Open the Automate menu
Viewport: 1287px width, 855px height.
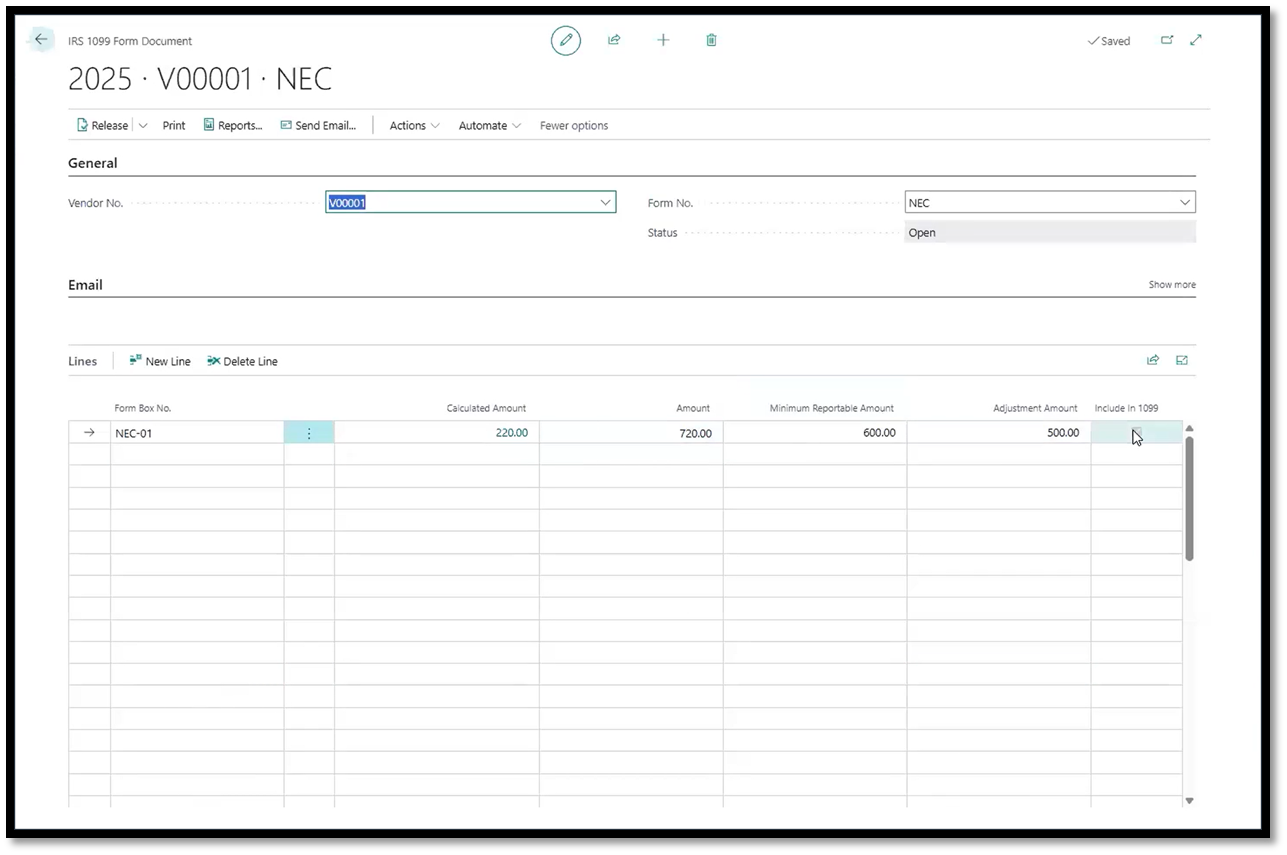click(488, 125)
